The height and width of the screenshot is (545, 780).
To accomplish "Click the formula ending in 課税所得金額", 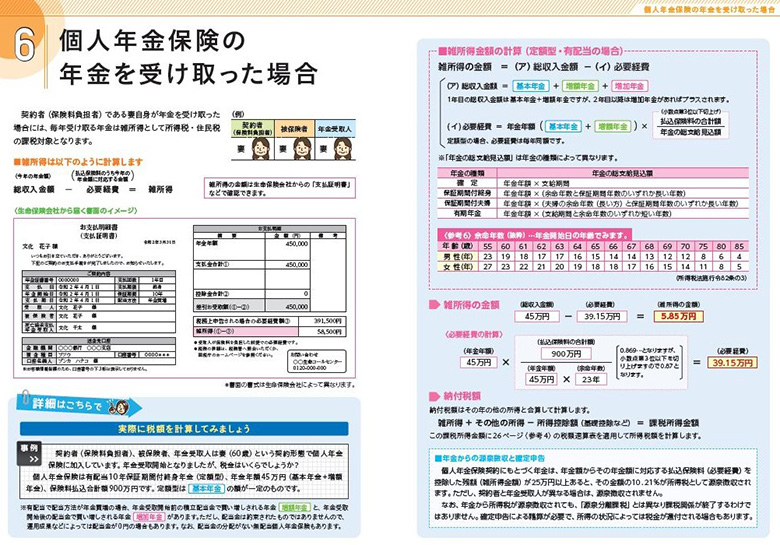I will (x=568, y=423).
